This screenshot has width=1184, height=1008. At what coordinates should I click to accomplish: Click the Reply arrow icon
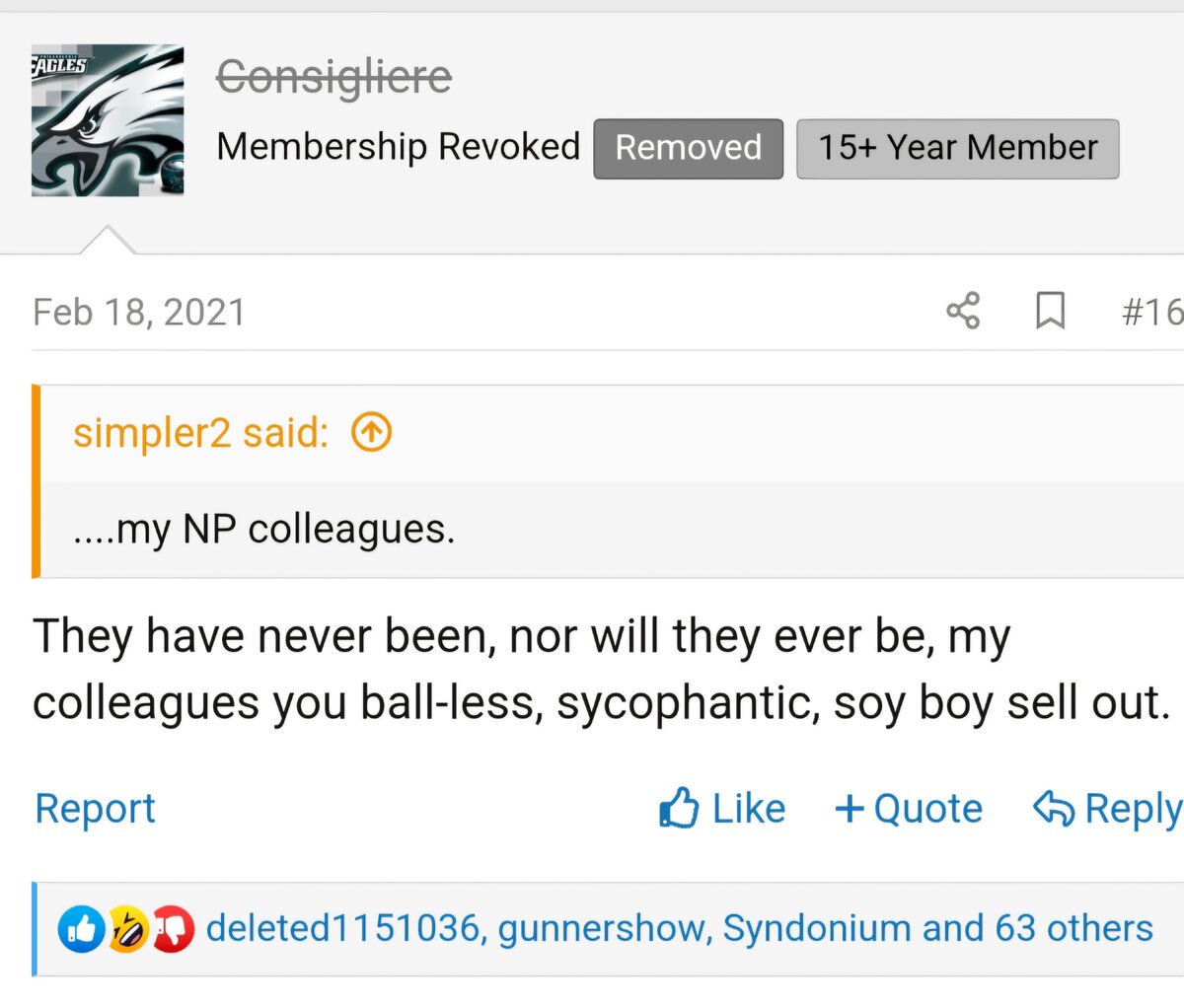click(x=1053, y=808)
